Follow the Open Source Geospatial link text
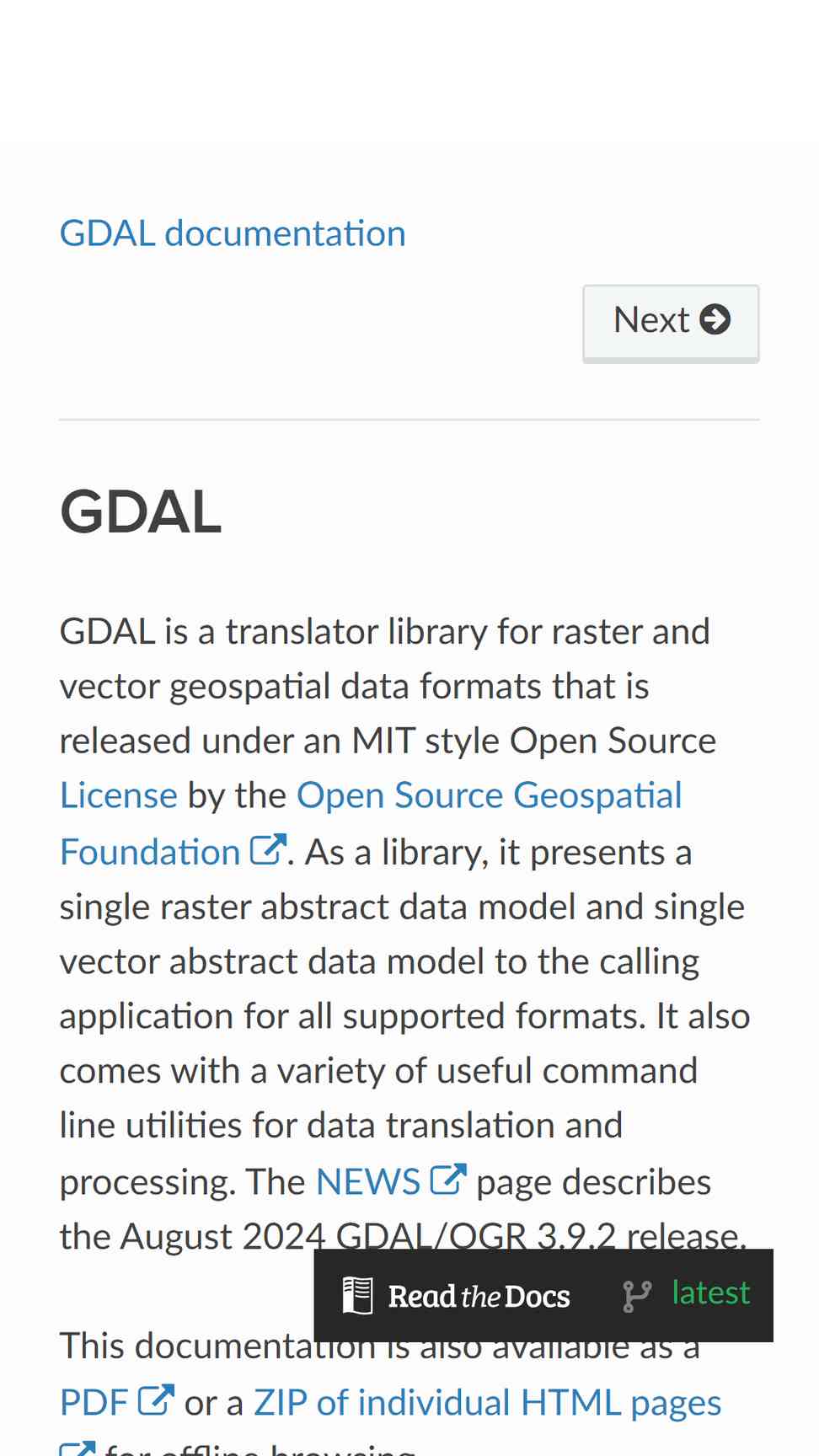 point(489,795)
